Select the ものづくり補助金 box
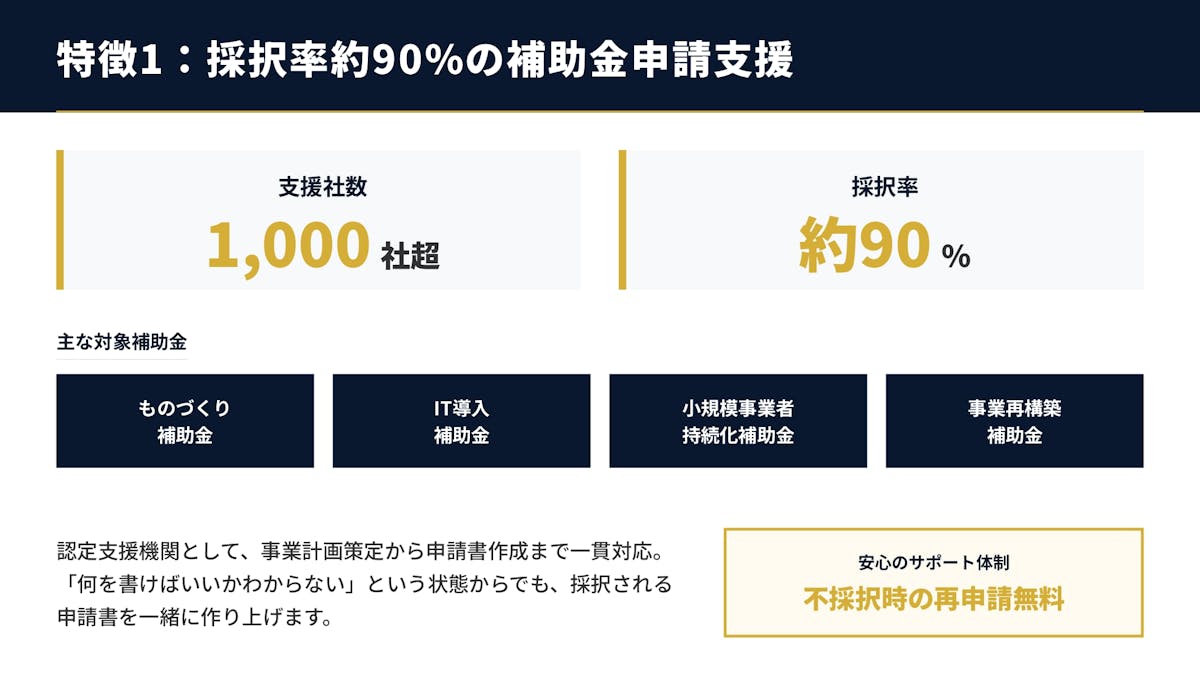1200x675 pixels. pos(185,421)
